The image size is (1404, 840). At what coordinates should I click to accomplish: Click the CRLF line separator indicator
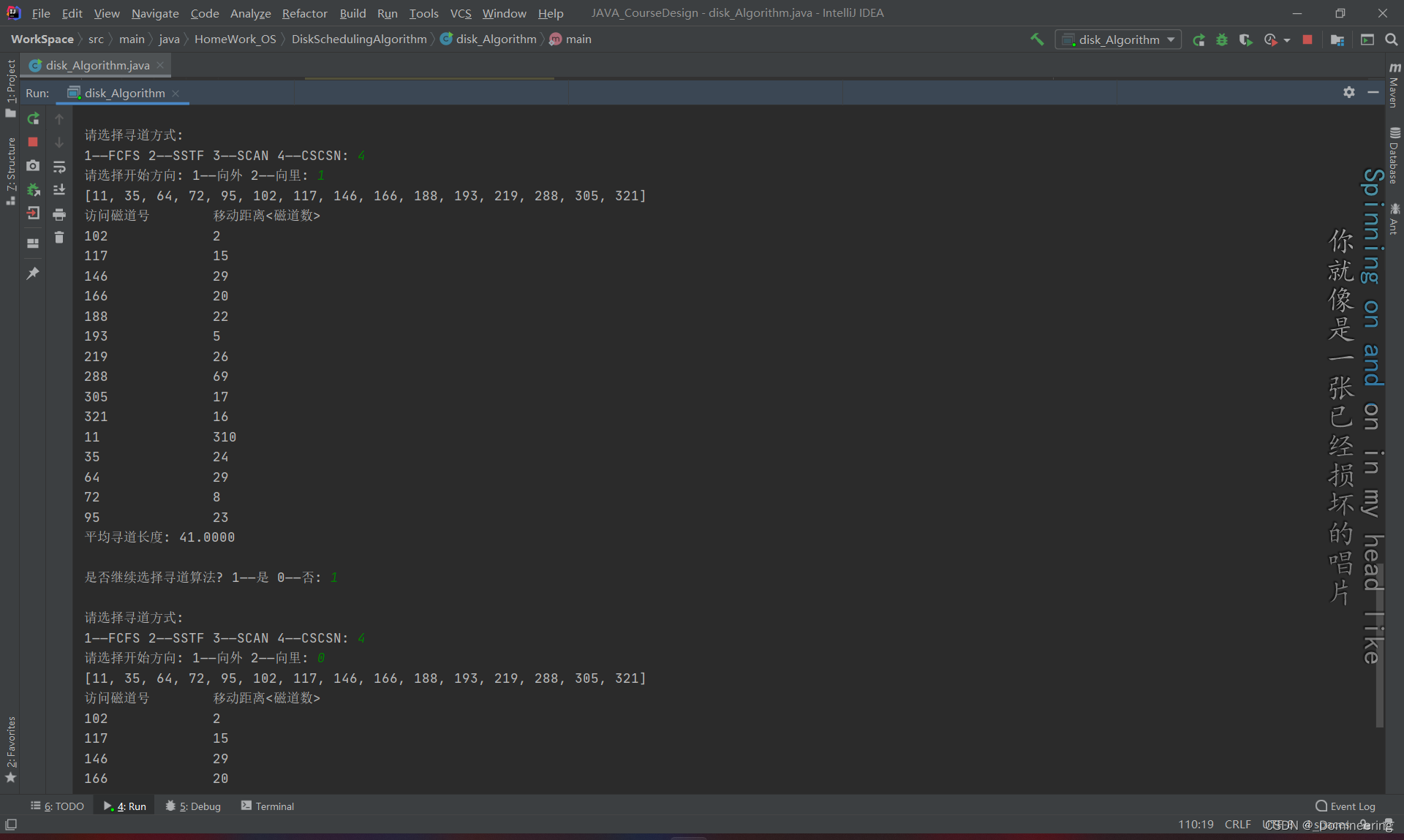1237,824
